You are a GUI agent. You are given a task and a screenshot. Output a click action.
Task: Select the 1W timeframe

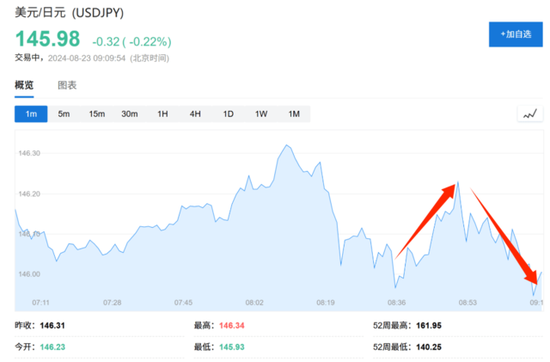(x=261, y=114)
